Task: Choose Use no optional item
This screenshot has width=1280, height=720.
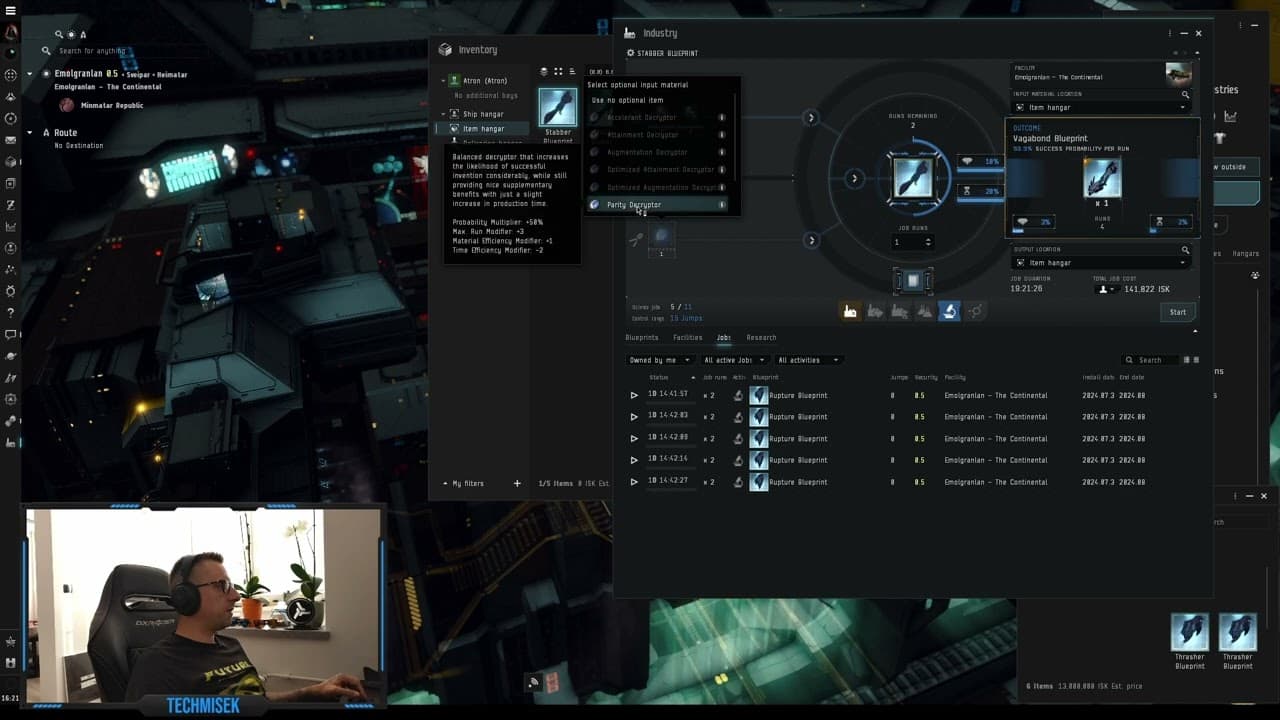Action: tap(627, 100)
